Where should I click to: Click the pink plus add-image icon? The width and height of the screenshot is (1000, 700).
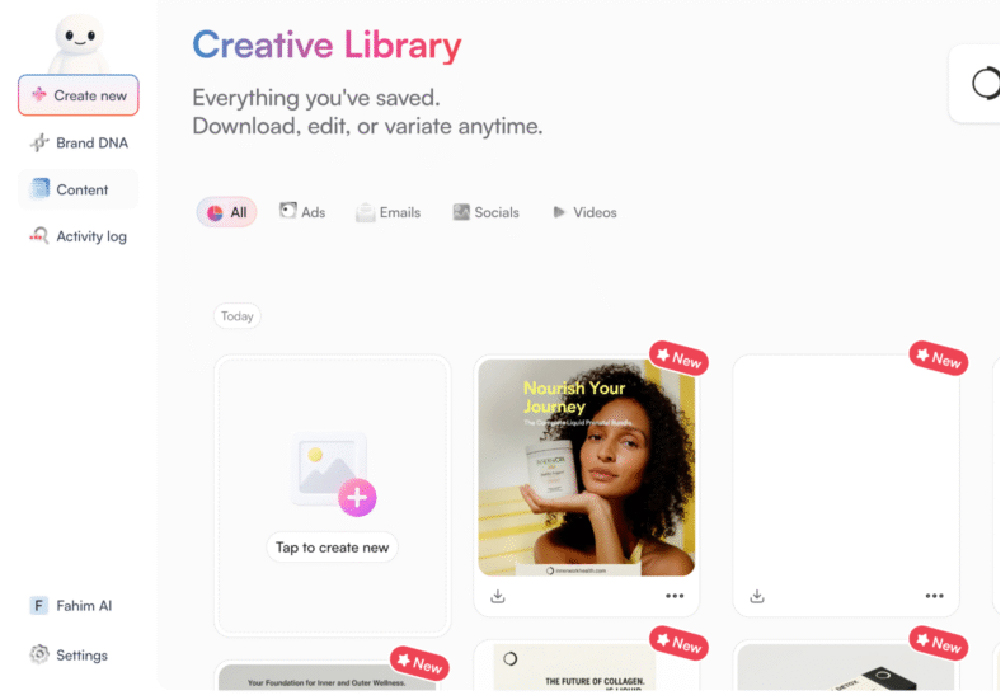[x=357, y=497]
